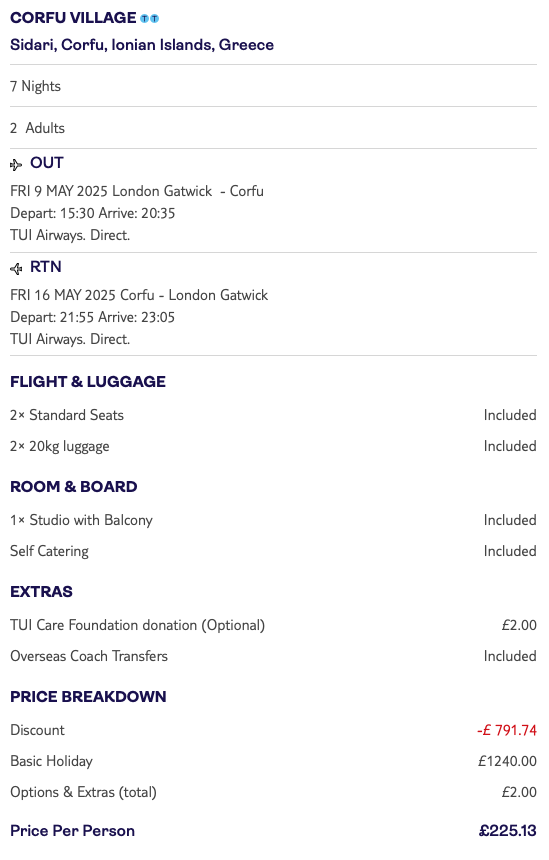The height and width of the screenshot is (860, 549).
Task: Click the red discount amount -£791.74
Action: tap(507, 730)
